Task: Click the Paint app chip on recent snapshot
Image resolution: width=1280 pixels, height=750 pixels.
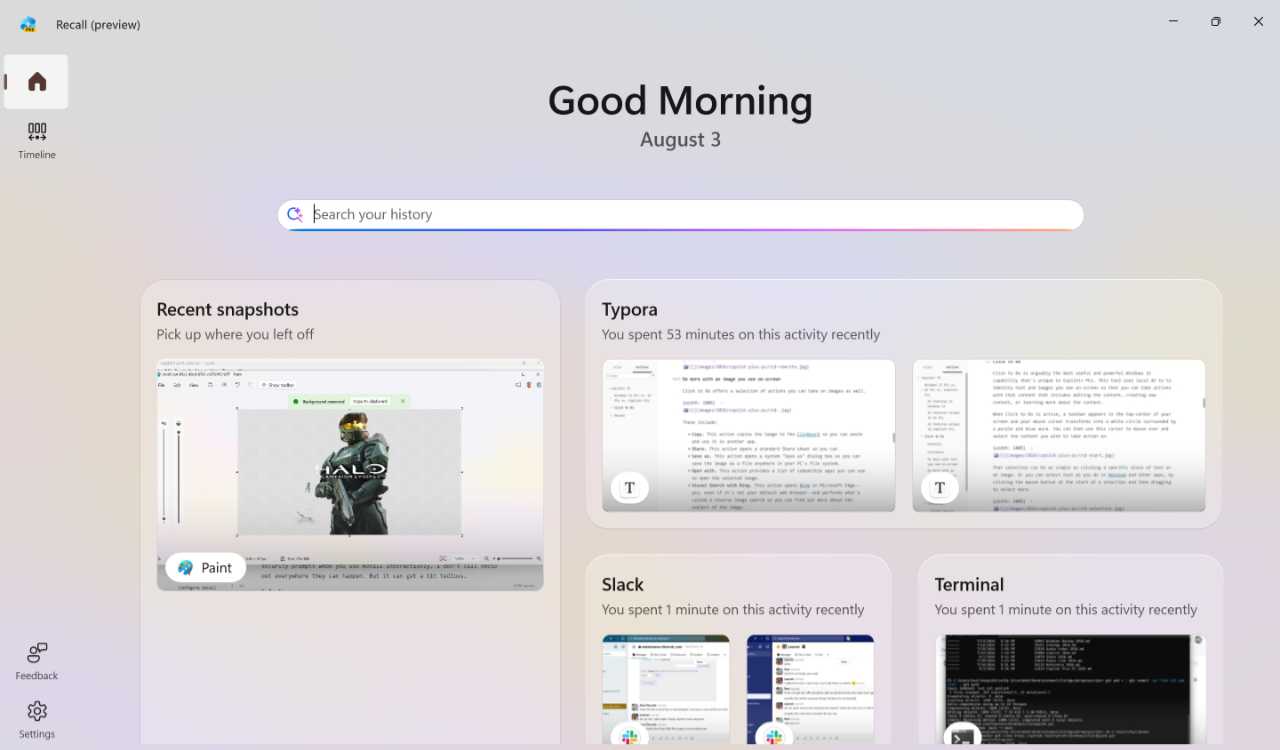Action: pos(205,567)
